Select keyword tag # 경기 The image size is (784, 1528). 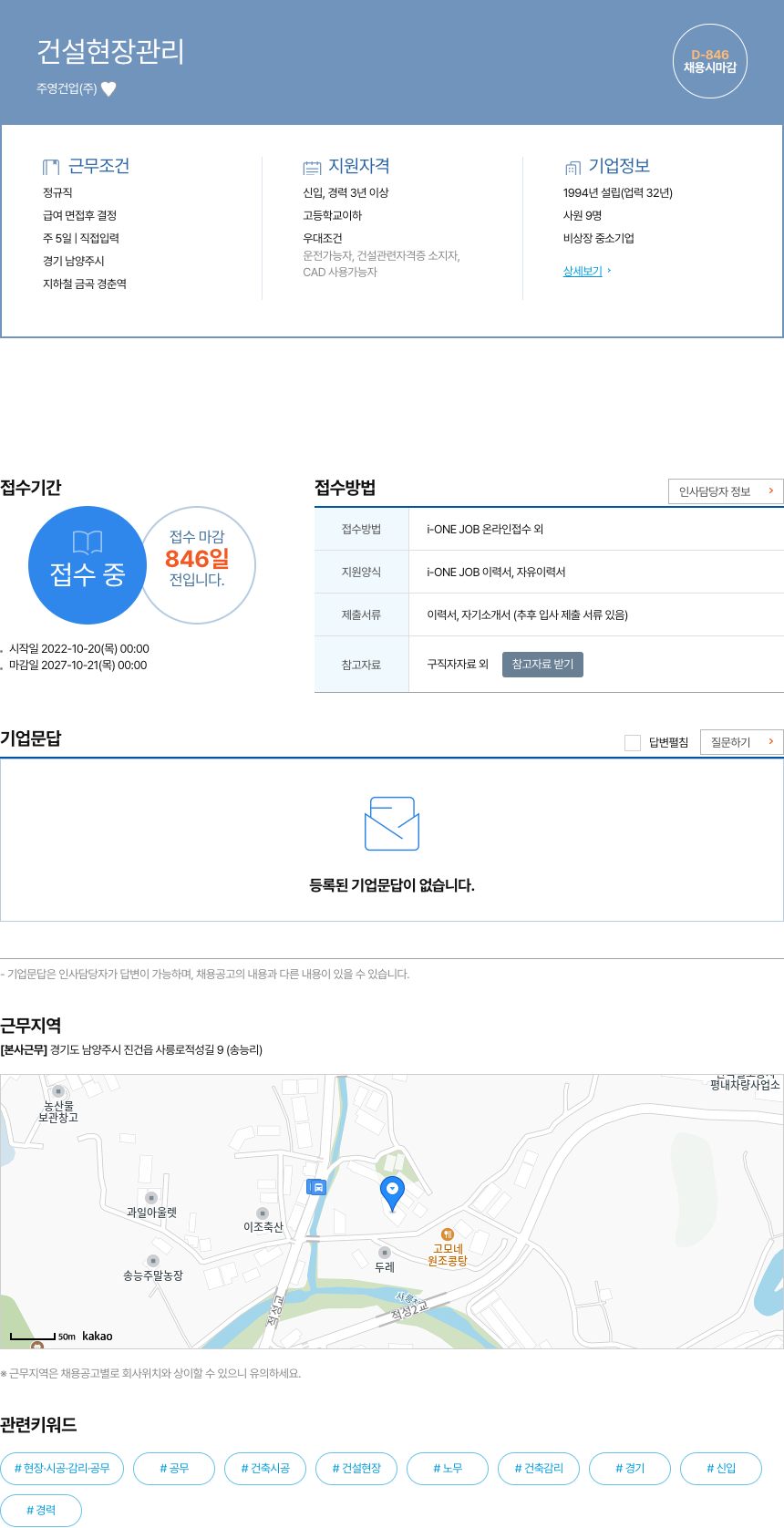tap(630, 1469)
